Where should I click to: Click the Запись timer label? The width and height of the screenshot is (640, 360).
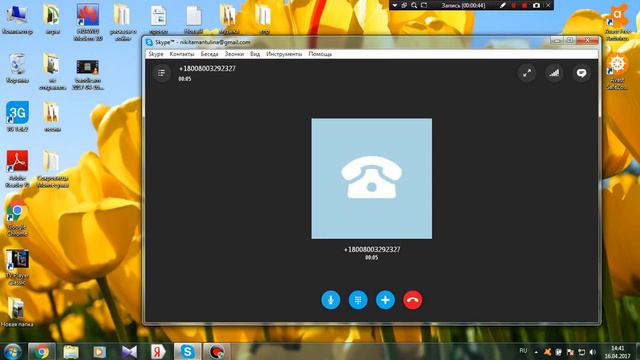click(x=463, y=5)
